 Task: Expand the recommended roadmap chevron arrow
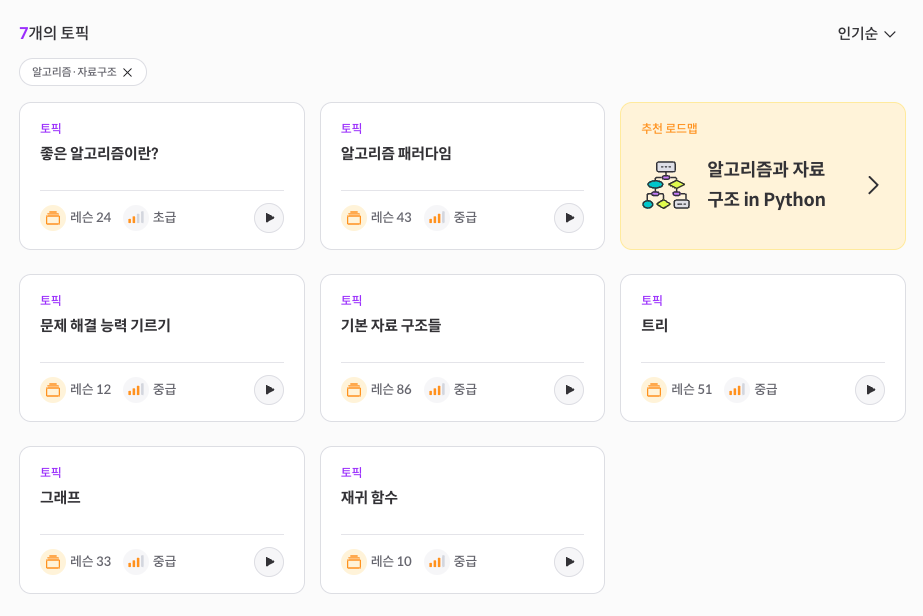point(874,186)
